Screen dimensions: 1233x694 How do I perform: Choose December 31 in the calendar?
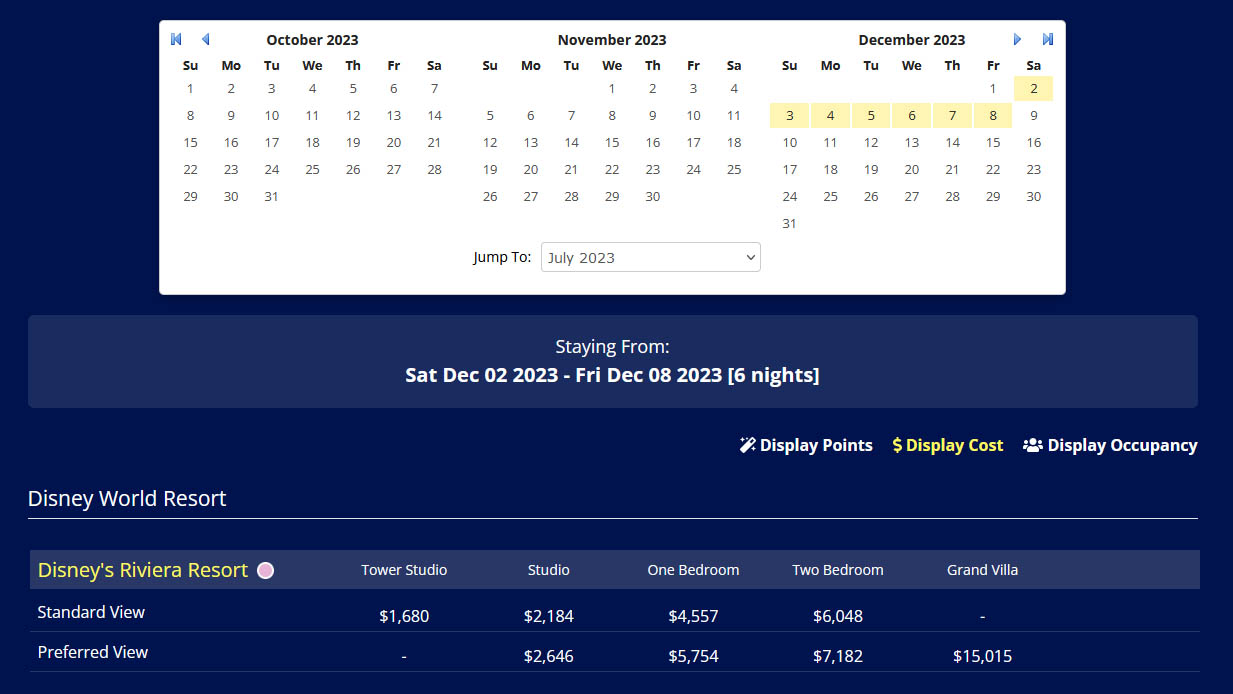(x=790, y=224)
